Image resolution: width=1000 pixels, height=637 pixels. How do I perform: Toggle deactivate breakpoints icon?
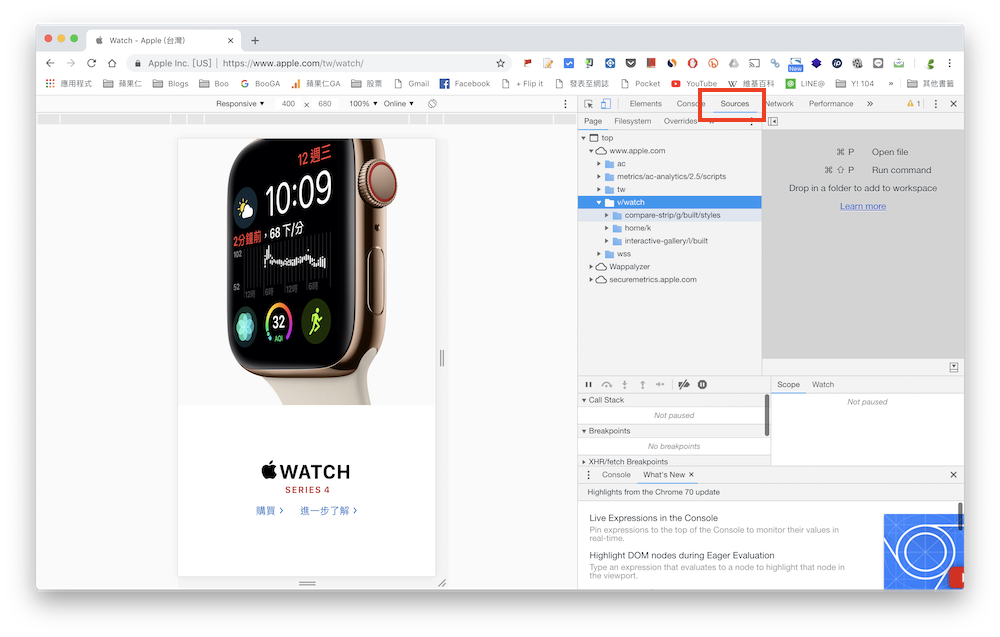[684, 384]
